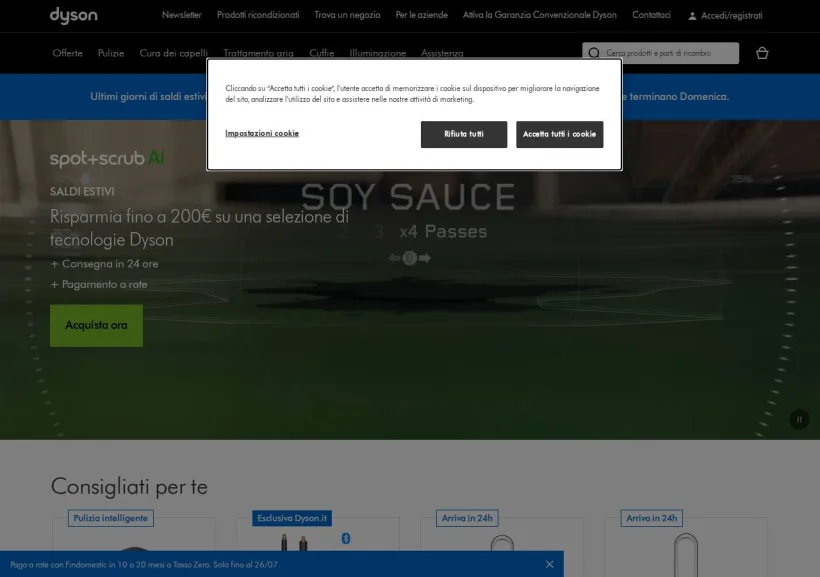Click the first Arriva in 24h badge product
The width and height of the screenshot is (820, 577).
pos(467,518)
